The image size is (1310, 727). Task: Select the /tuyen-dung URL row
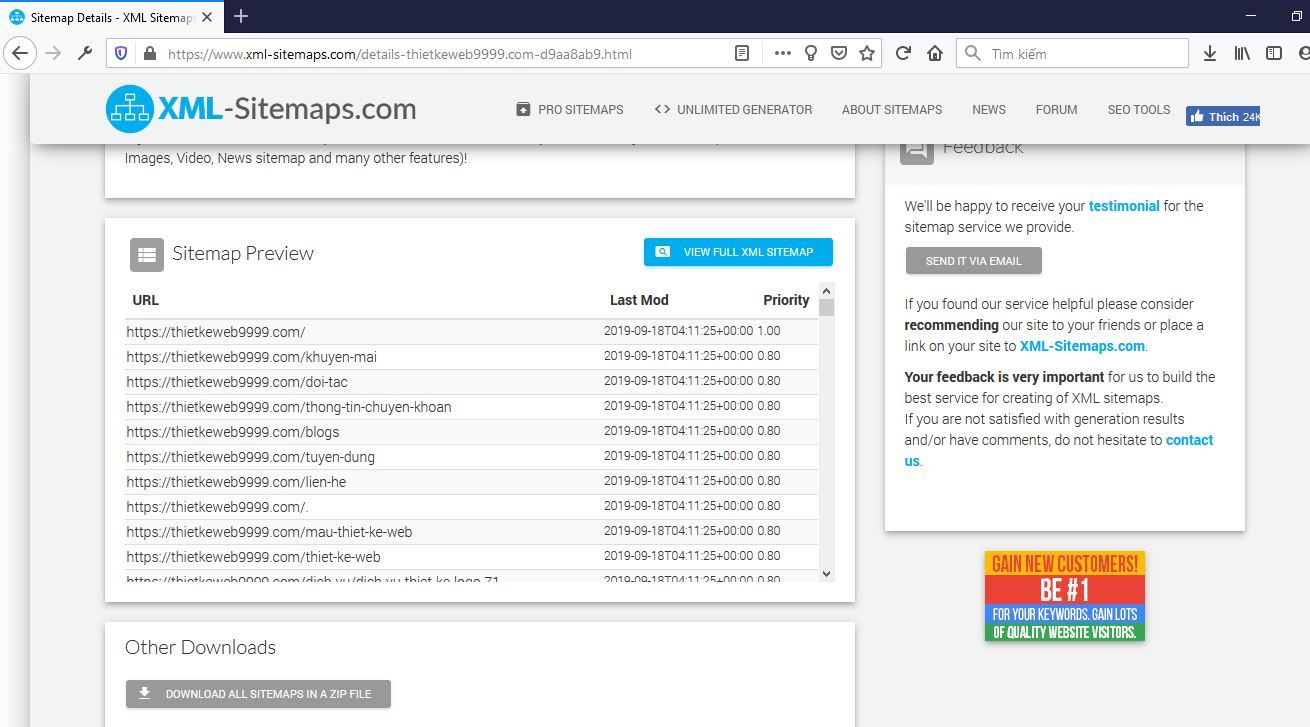250,457
